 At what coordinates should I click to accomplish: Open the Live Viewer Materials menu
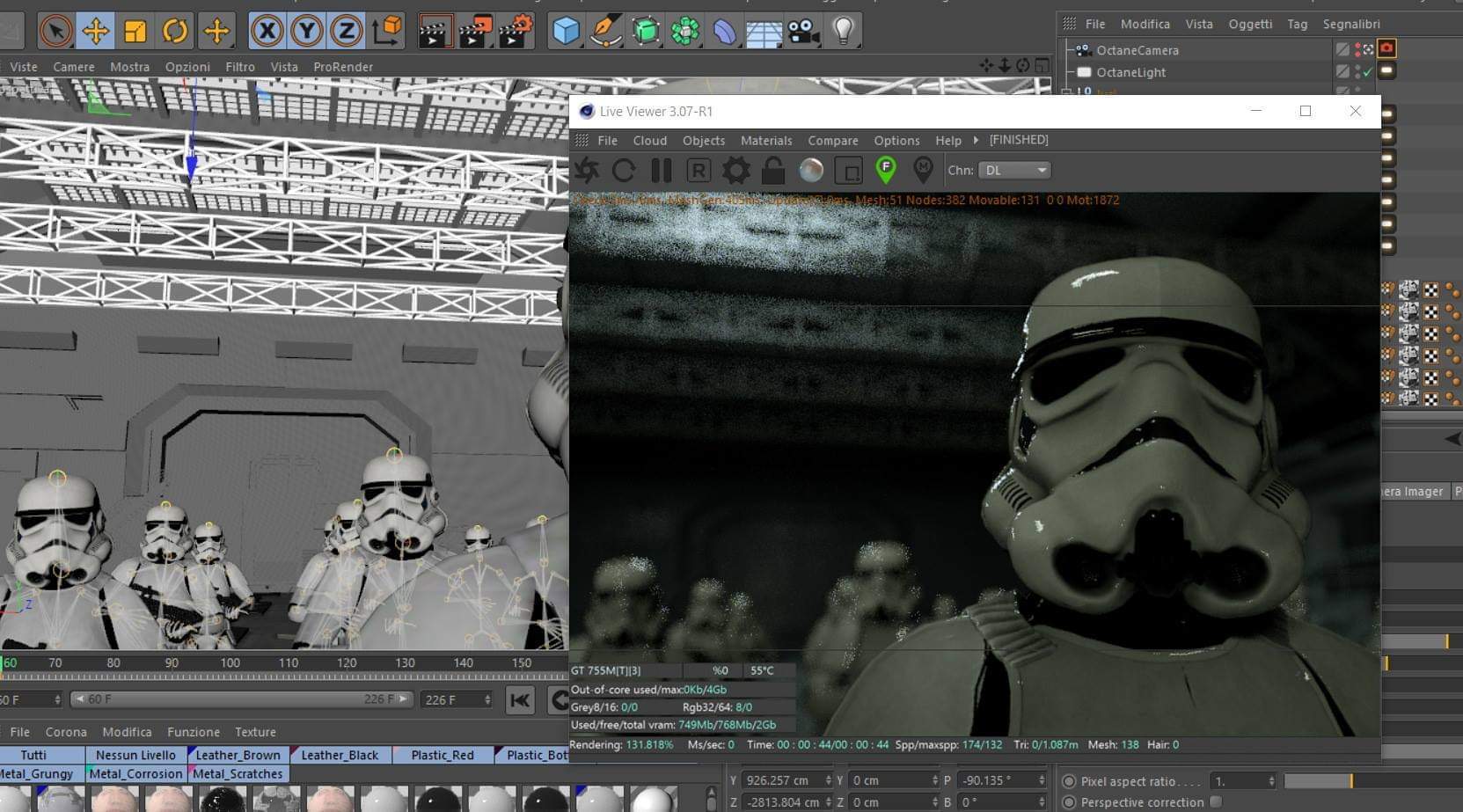pos(766,140)
